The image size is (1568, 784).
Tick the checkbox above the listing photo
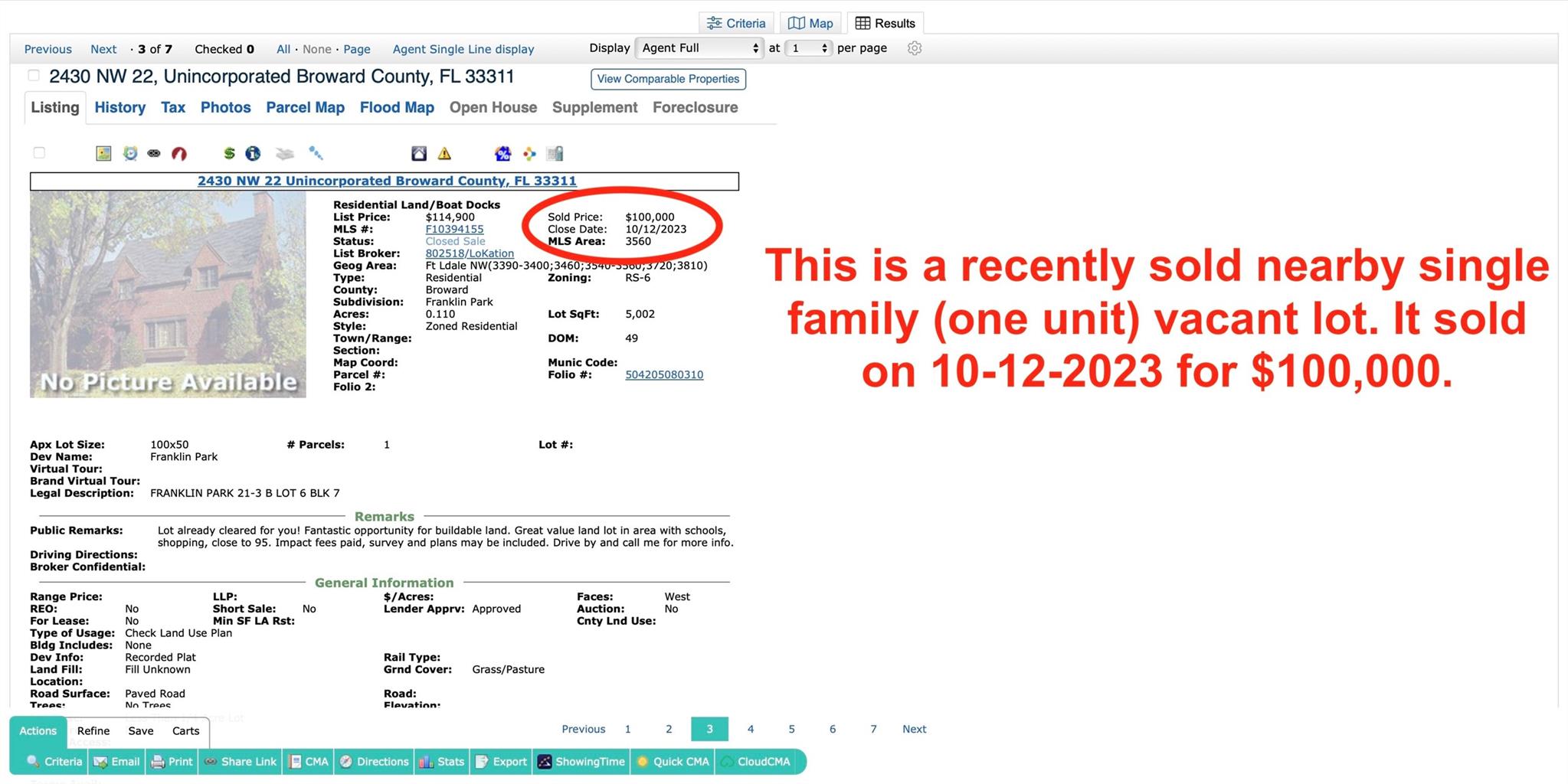39,152
